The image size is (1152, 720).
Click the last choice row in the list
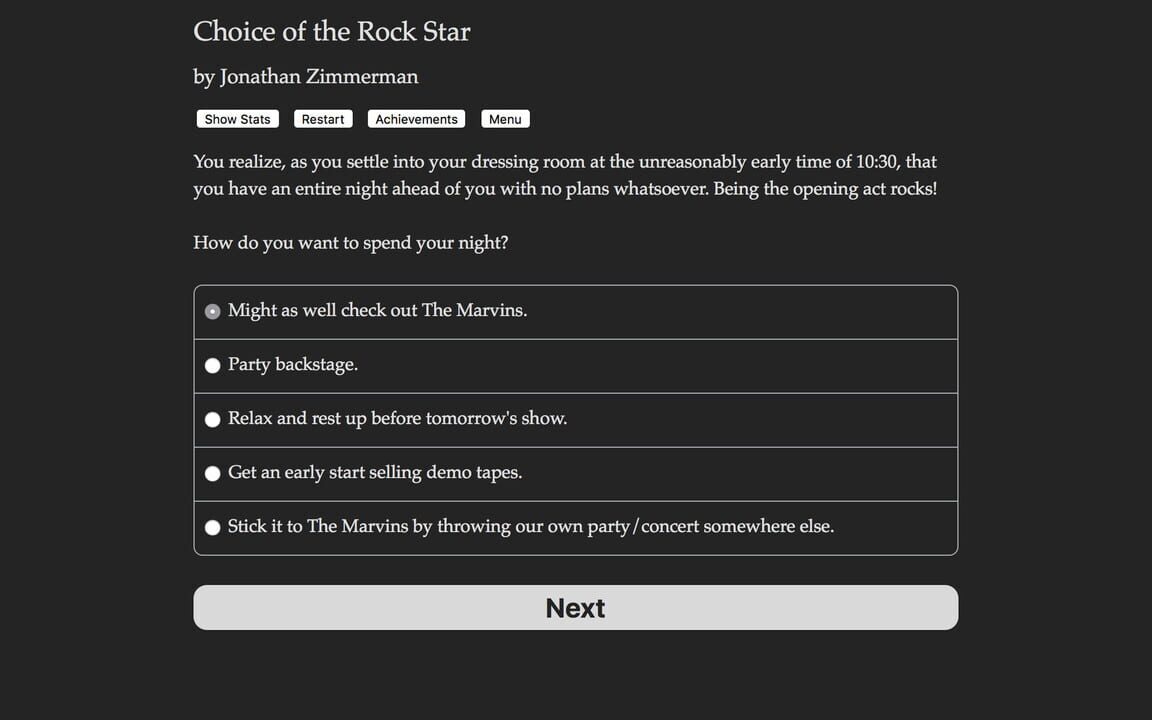tap(575, 528)
